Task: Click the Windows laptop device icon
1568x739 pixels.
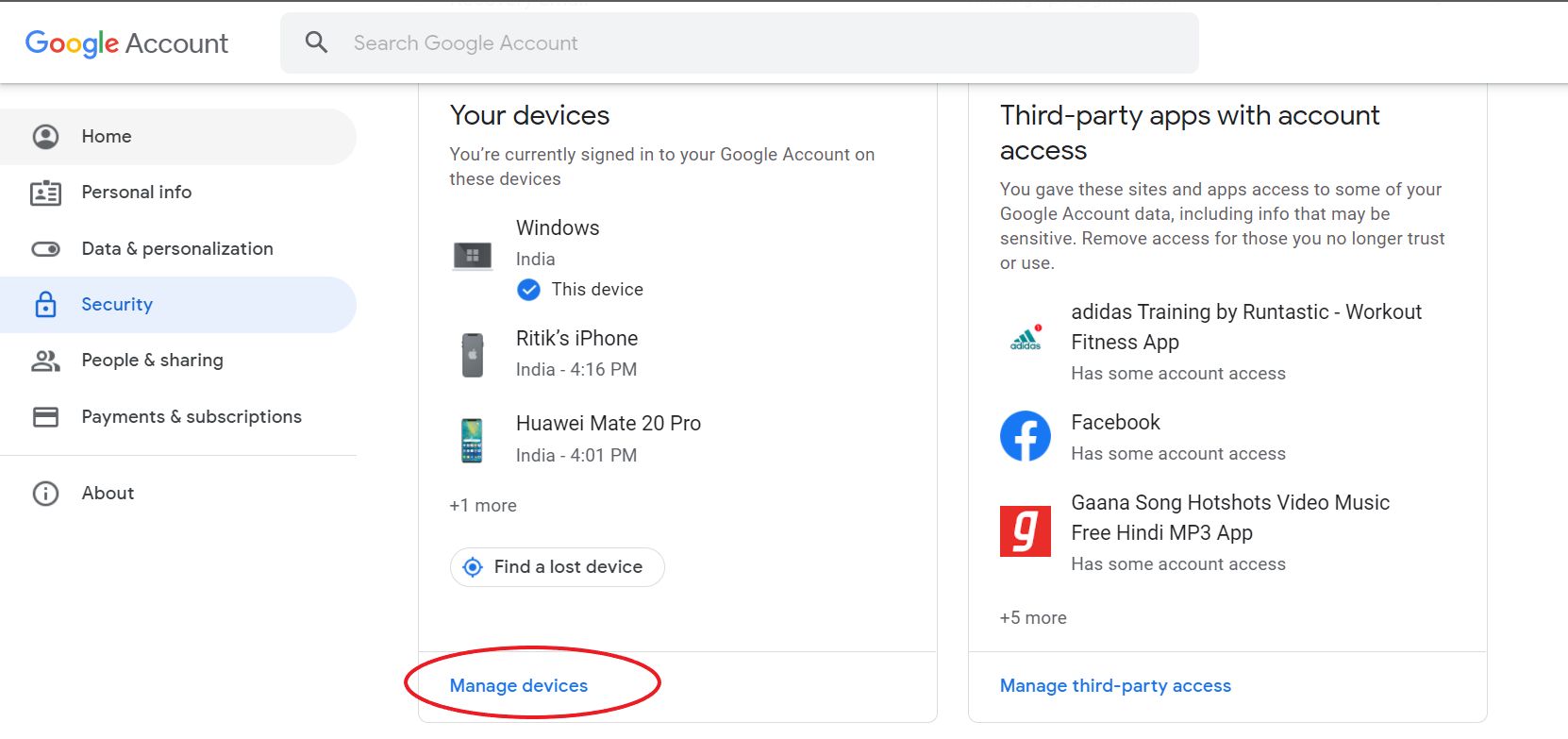Action: pyautogui.click(x=473, y=256)
